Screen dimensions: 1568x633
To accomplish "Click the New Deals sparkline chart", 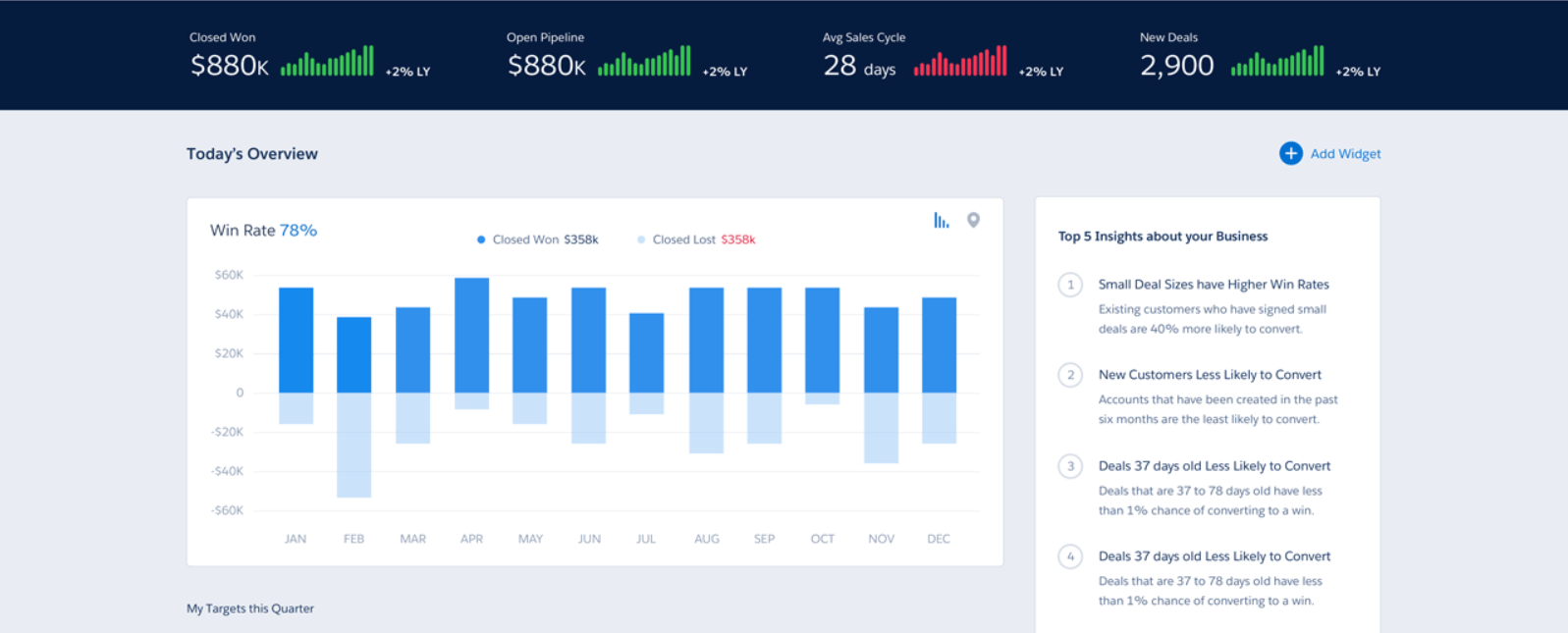I will coord(1277,62).
